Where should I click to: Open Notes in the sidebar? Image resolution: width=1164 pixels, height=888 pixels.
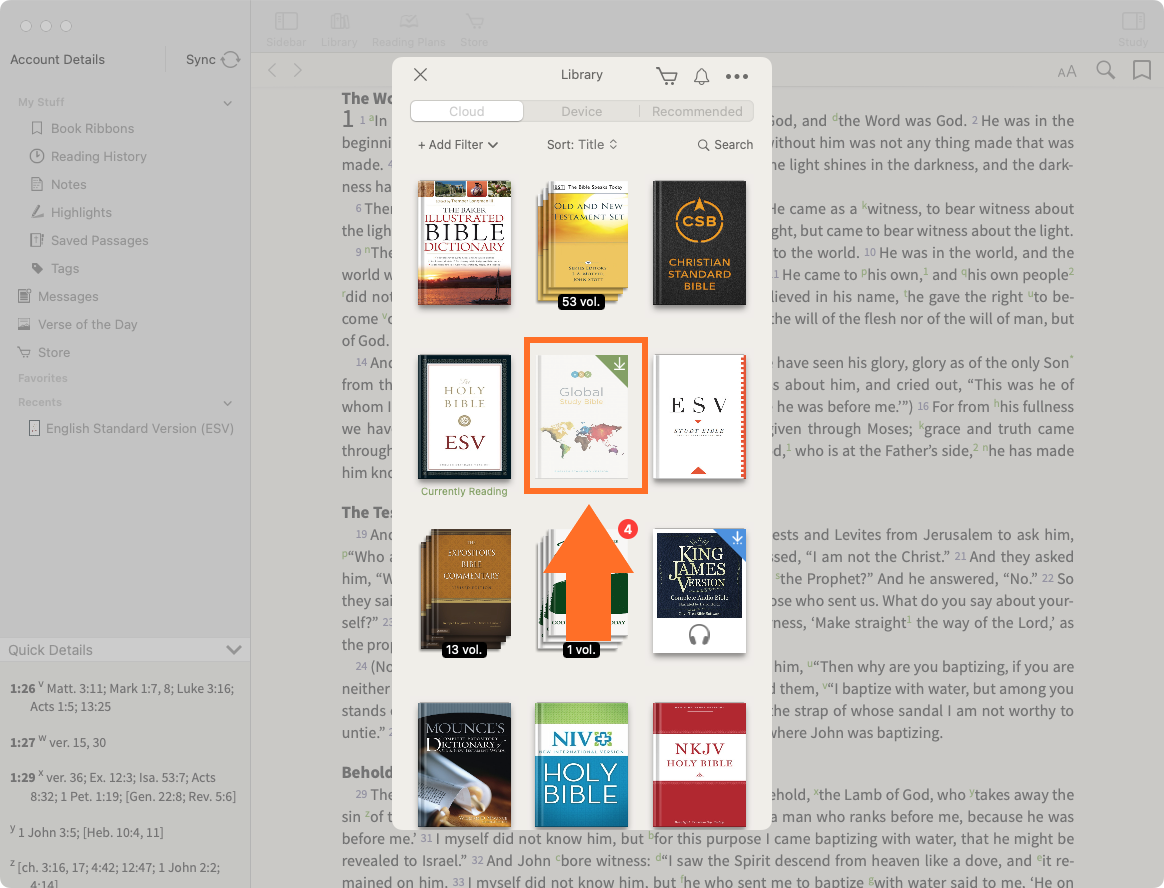pyautogui.click(x=59, y=184)
